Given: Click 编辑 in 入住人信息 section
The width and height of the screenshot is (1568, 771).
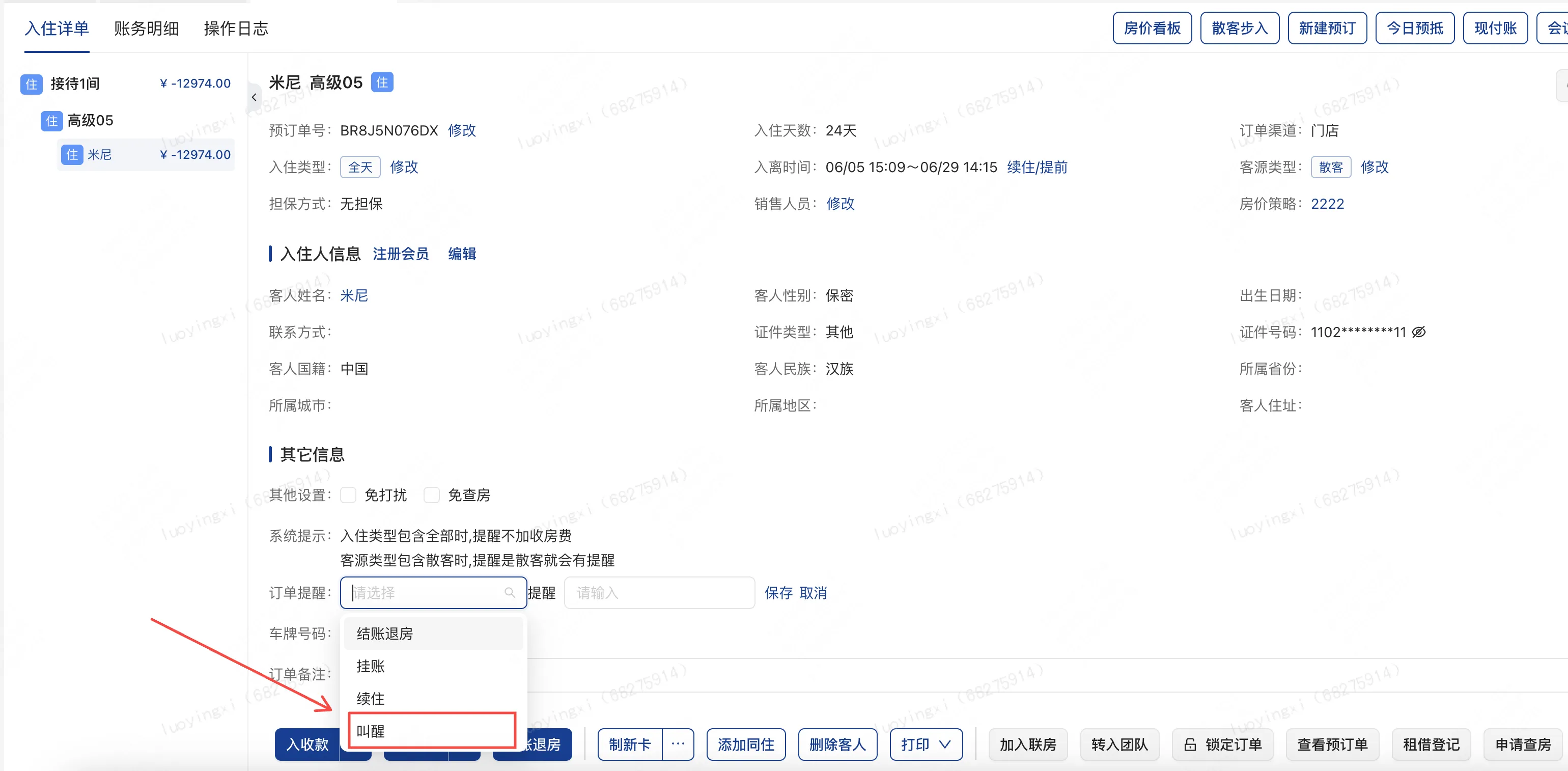Looking at the screenshot, I should click(462, 254).
